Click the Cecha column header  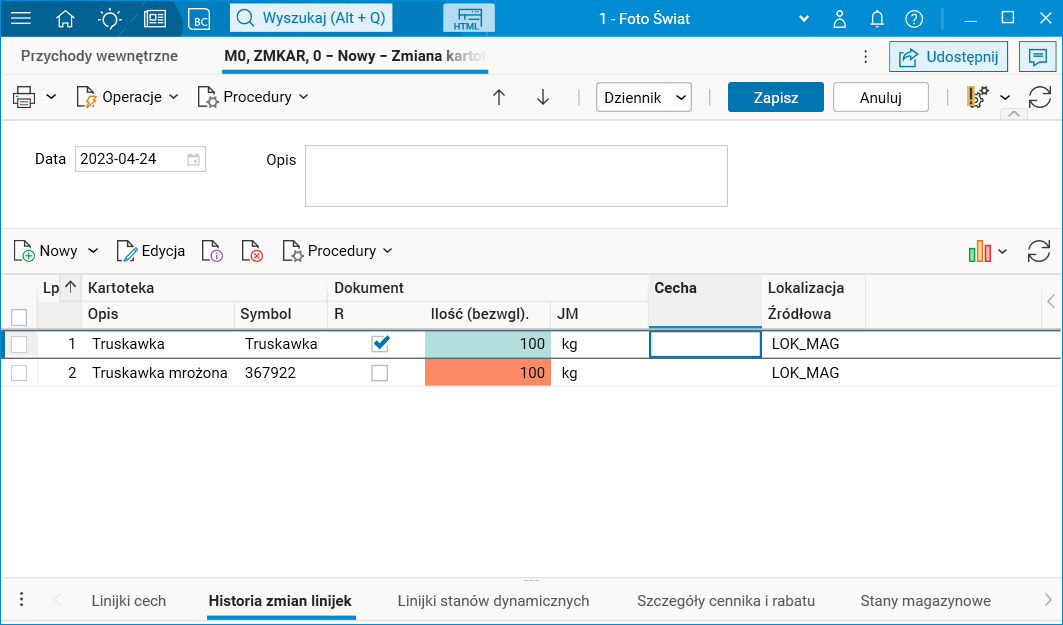point(705,301)
